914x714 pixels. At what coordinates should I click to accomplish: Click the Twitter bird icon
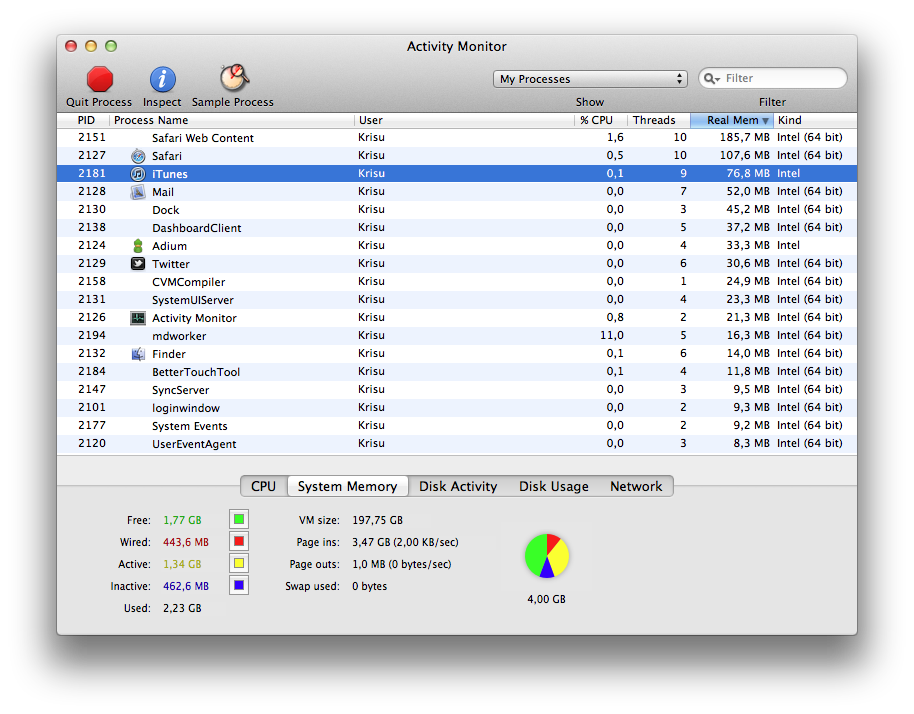138,263
